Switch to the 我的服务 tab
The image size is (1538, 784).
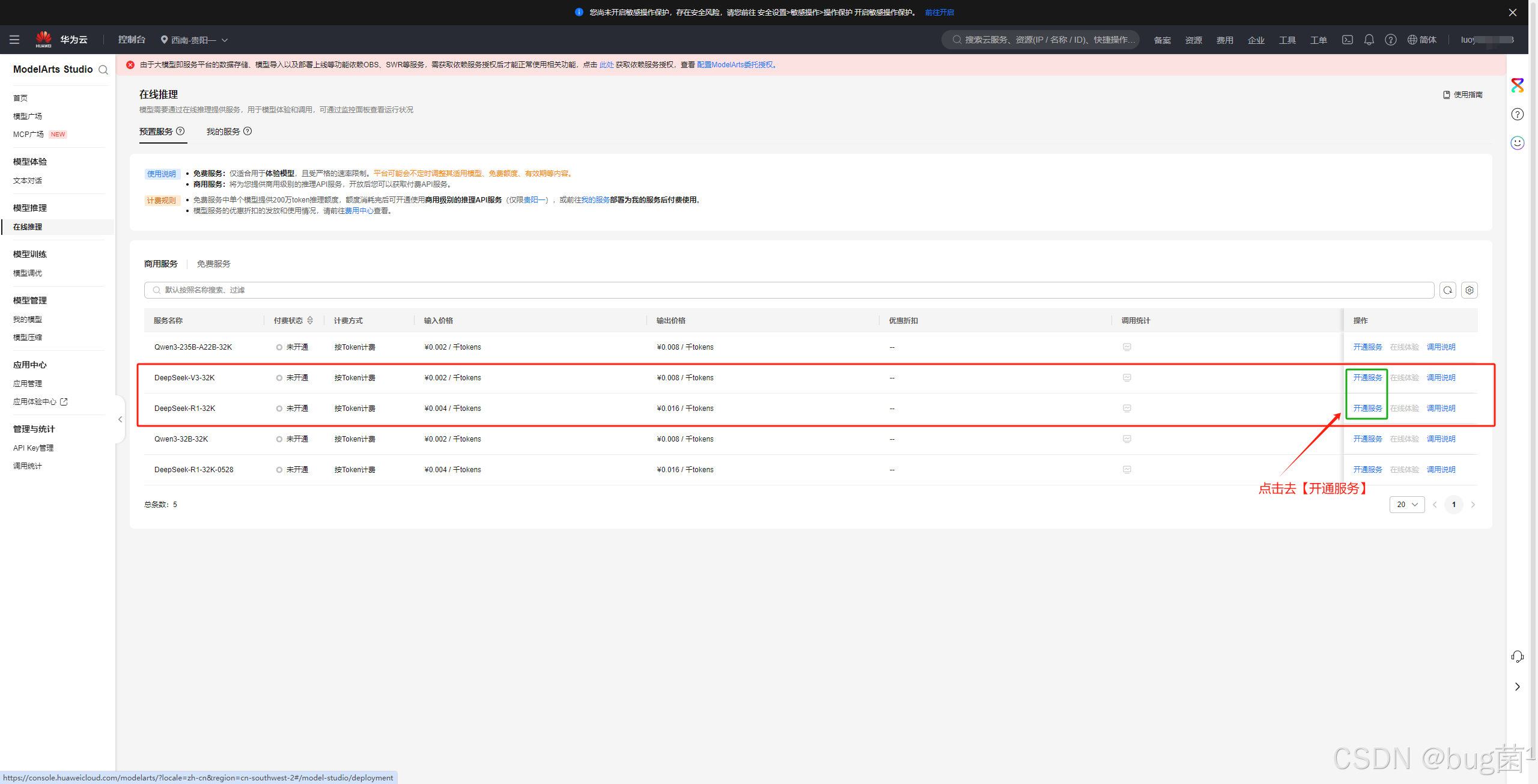point(223,132)
